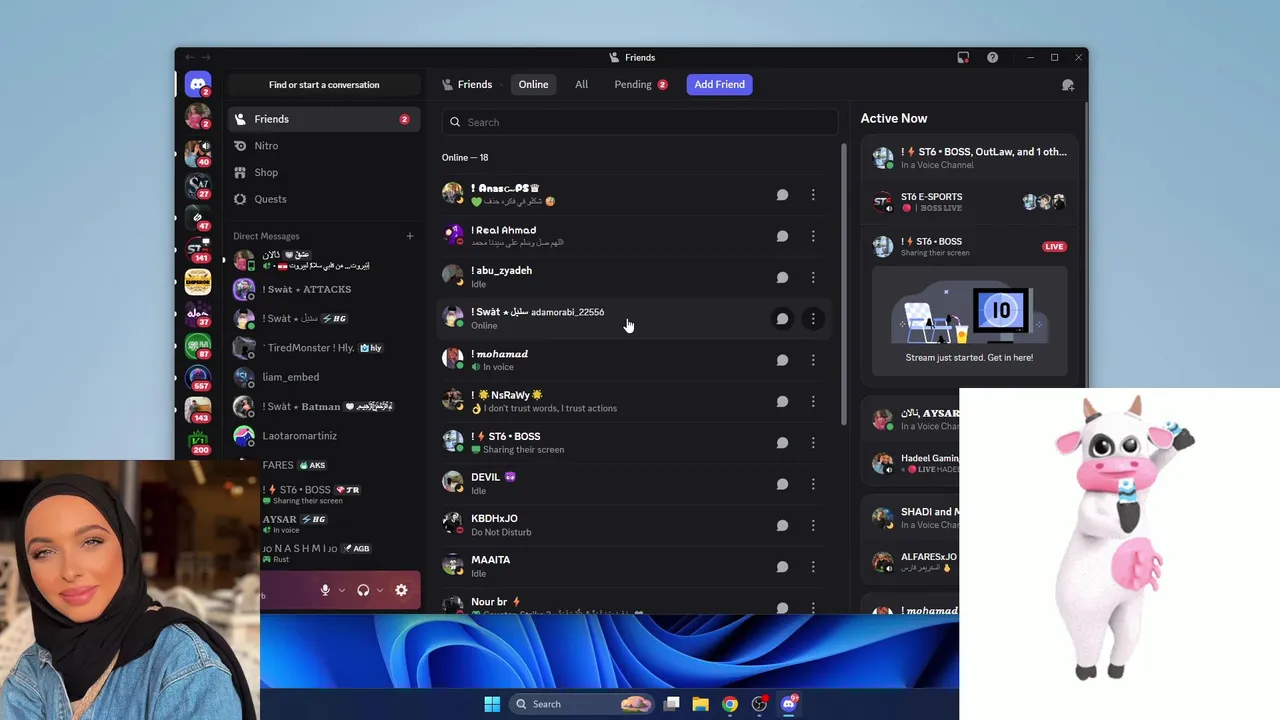Click Find or start a conversation

(324, 85)
